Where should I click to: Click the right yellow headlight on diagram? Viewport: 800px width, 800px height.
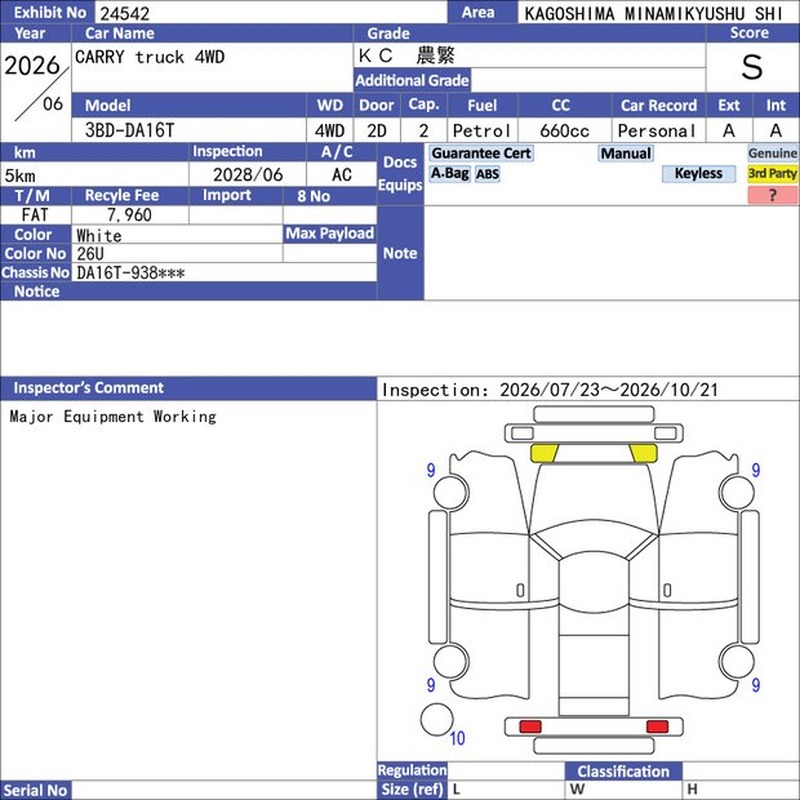(643, 453)
